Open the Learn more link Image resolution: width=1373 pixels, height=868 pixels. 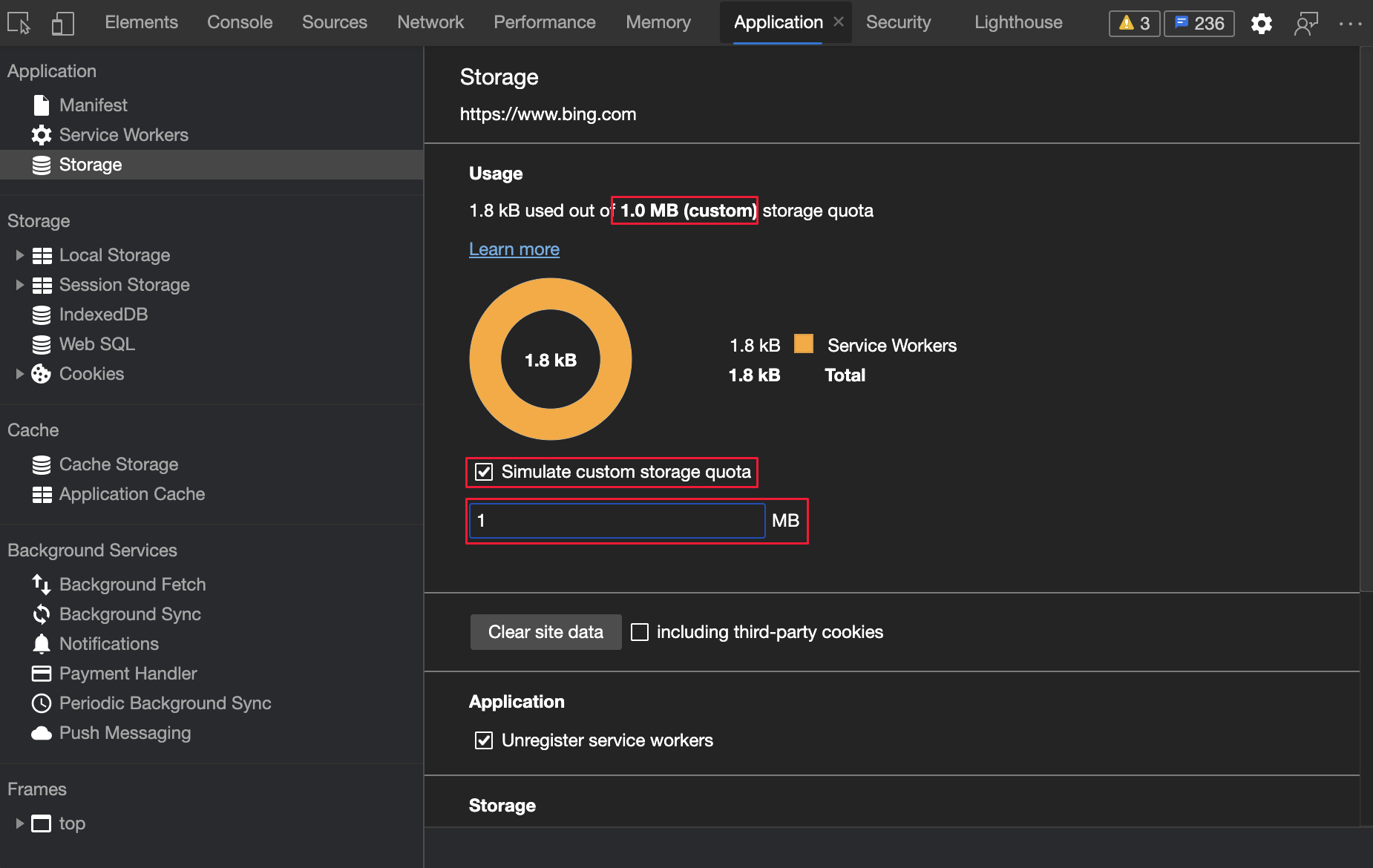(514, 249)
